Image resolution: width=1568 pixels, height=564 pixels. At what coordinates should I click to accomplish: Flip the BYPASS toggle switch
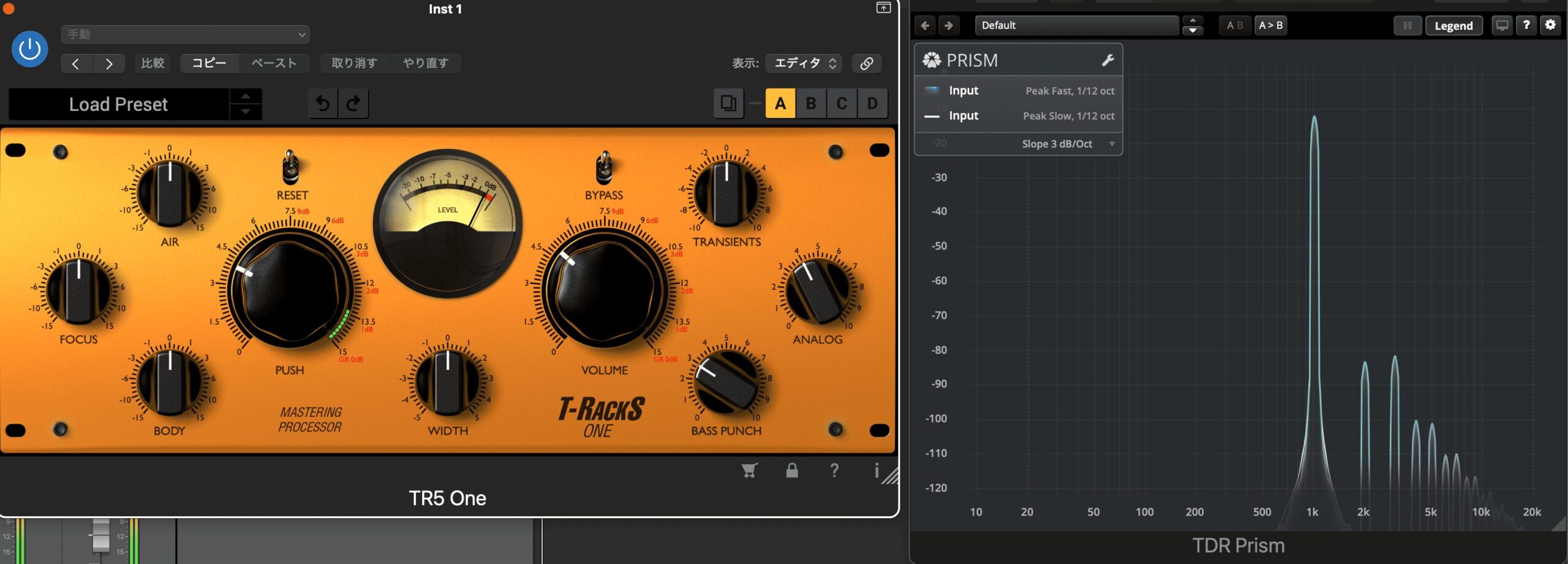tap(604, 168)
